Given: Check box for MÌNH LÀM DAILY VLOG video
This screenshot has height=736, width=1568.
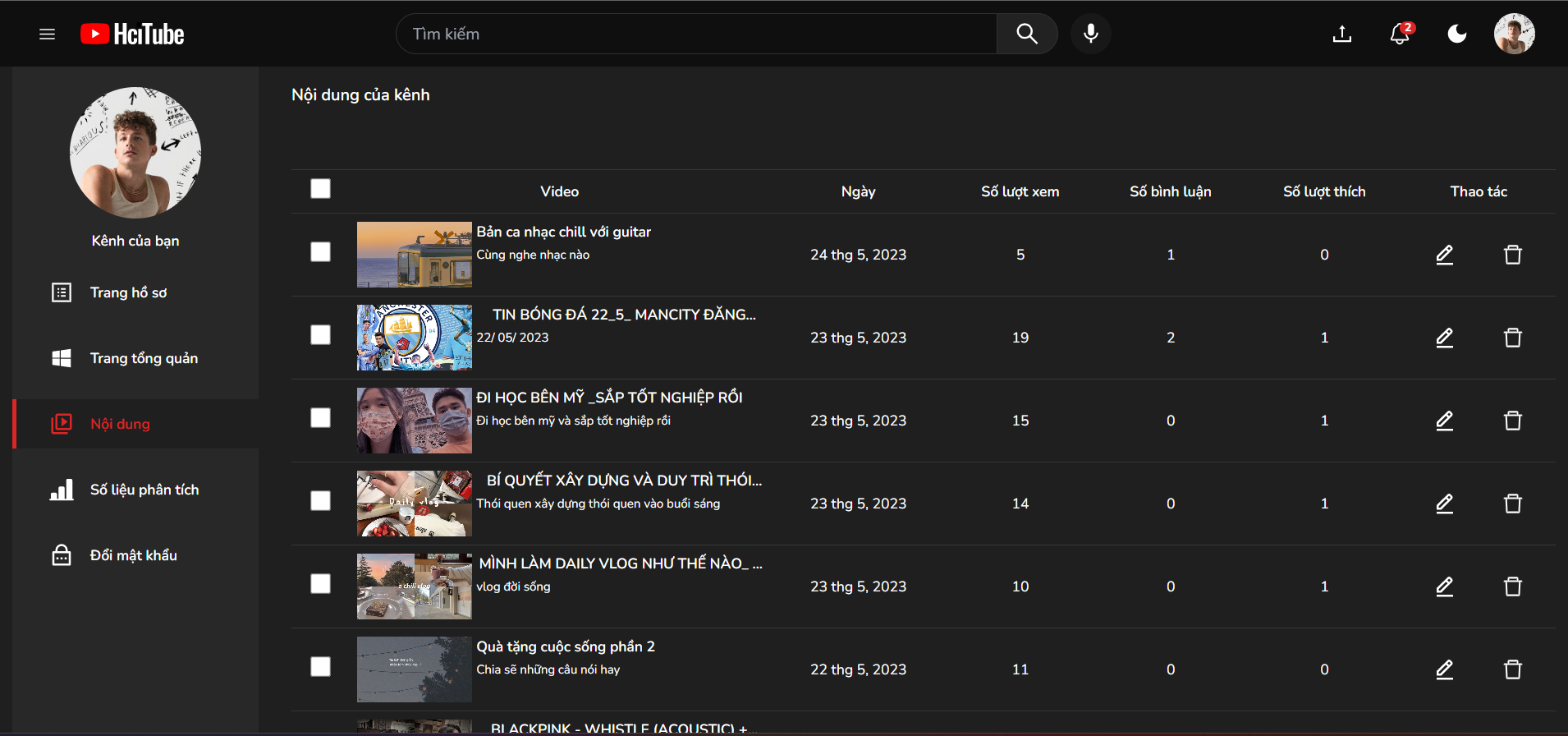Looking at the screenshot, I should pos(321,584).
